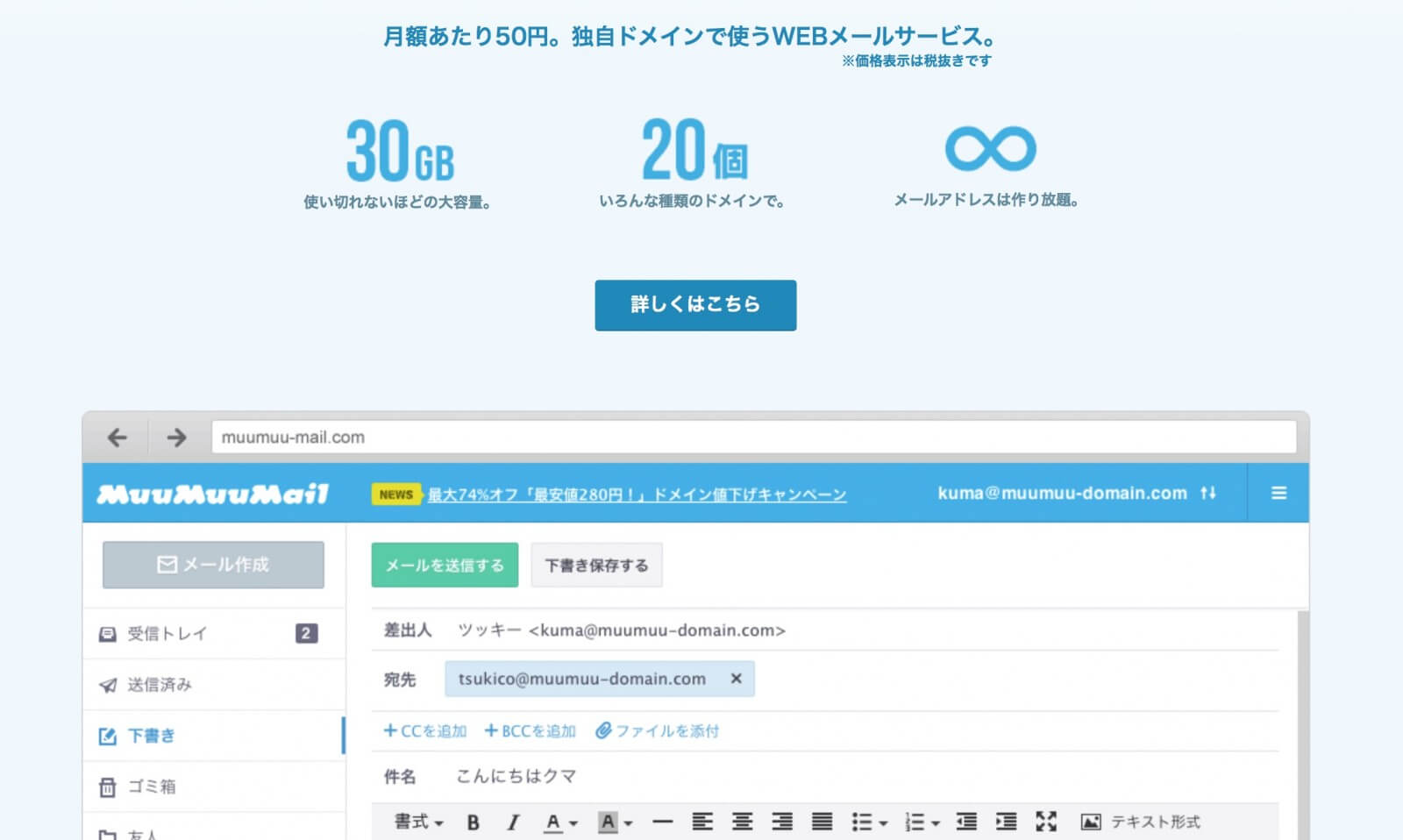1403x840 pixels.
Task: Click the unread count badge 2
Action: (x=306, y=633)
